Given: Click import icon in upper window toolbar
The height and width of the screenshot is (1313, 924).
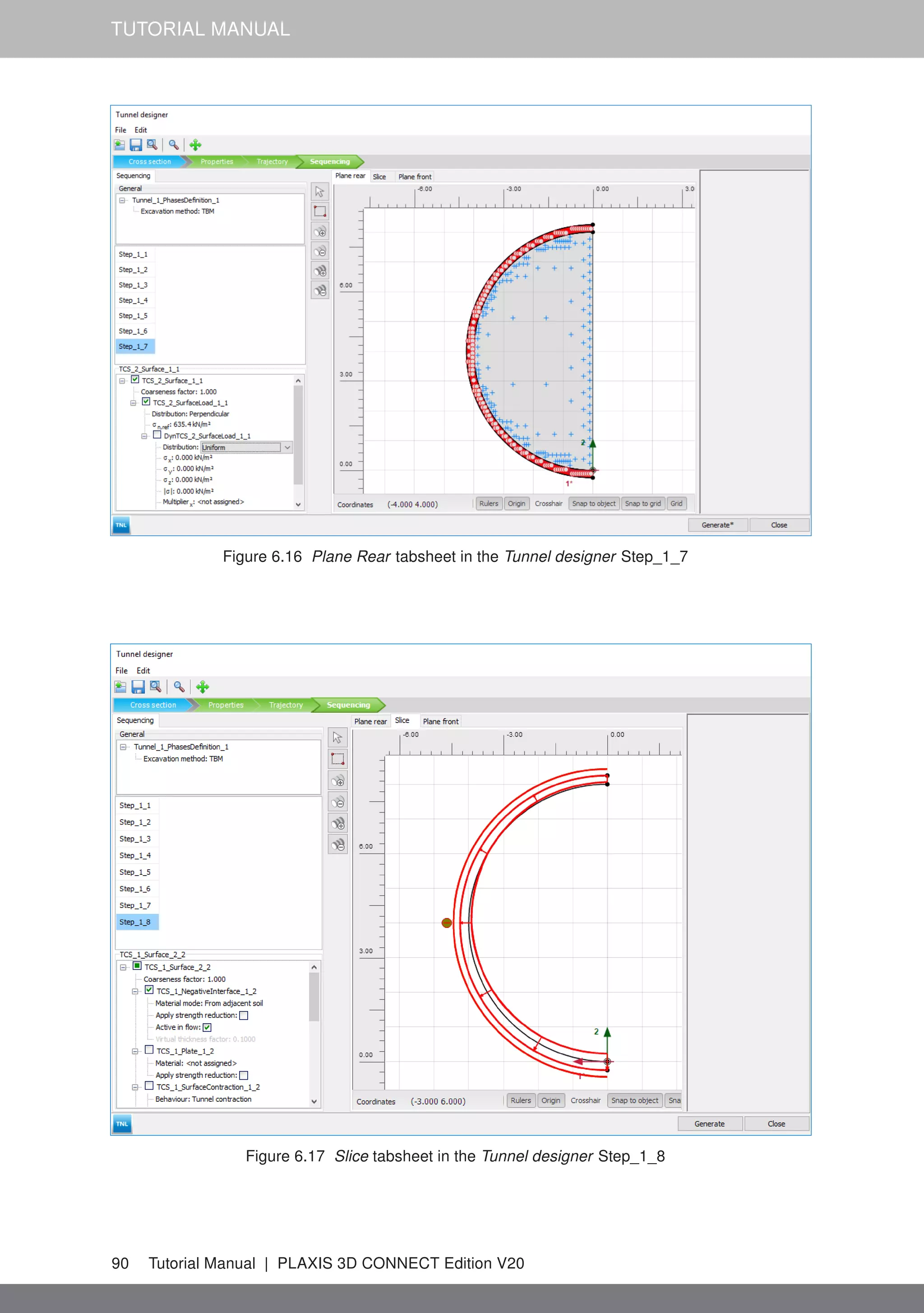Looking at the screenshot, I should pyautogui.click(x=120, y=145).
